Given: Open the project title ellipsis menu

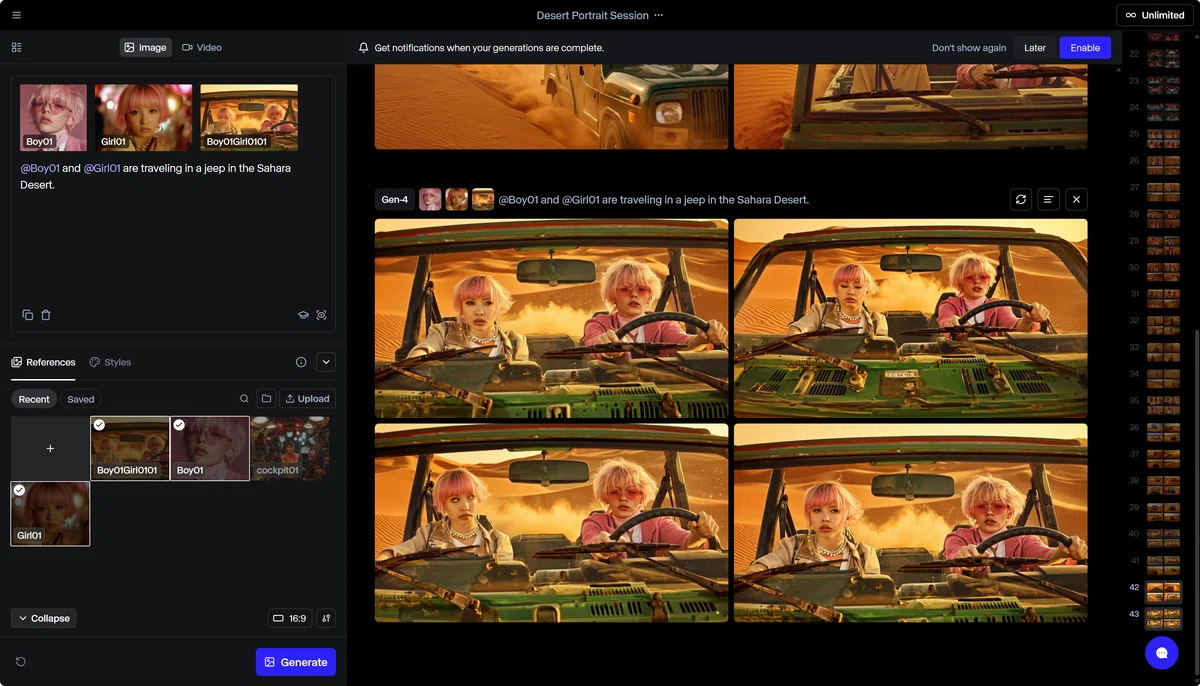Looking at the screenshot, I should [658, 15].
